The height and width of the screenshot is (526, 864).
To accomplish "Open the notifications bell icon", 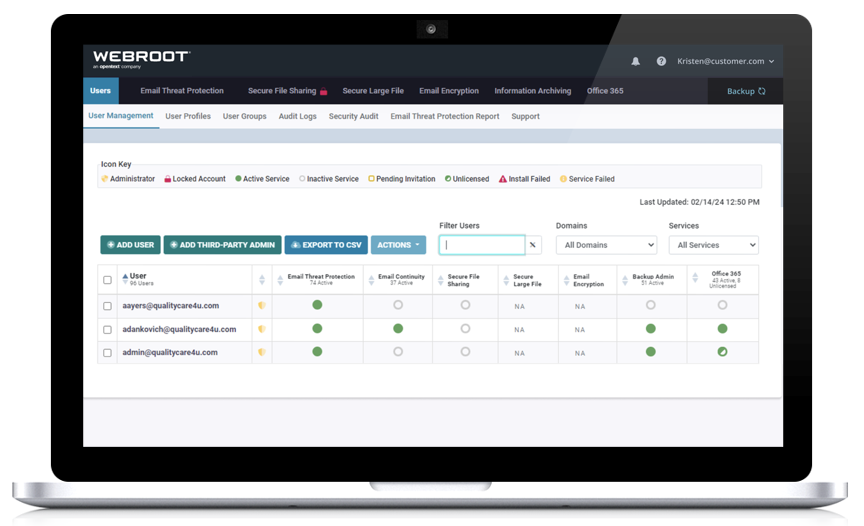I will click(x=635, y=61).
